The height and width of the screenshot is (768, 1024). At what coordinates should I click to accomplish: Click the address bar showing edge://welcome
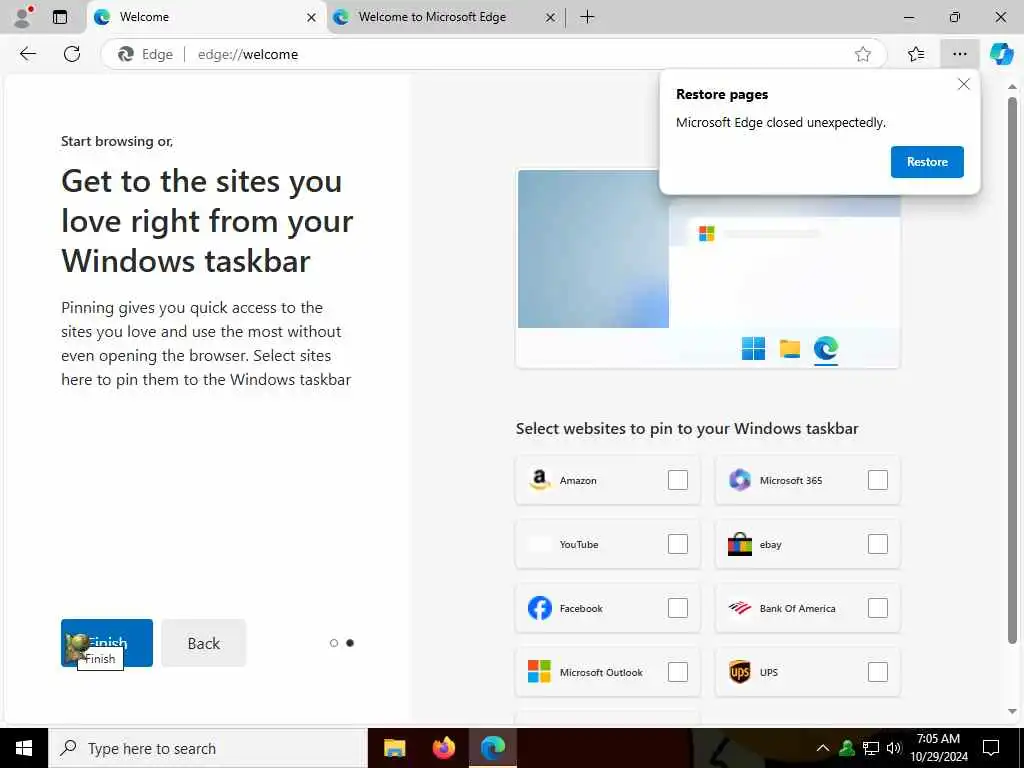493,54
